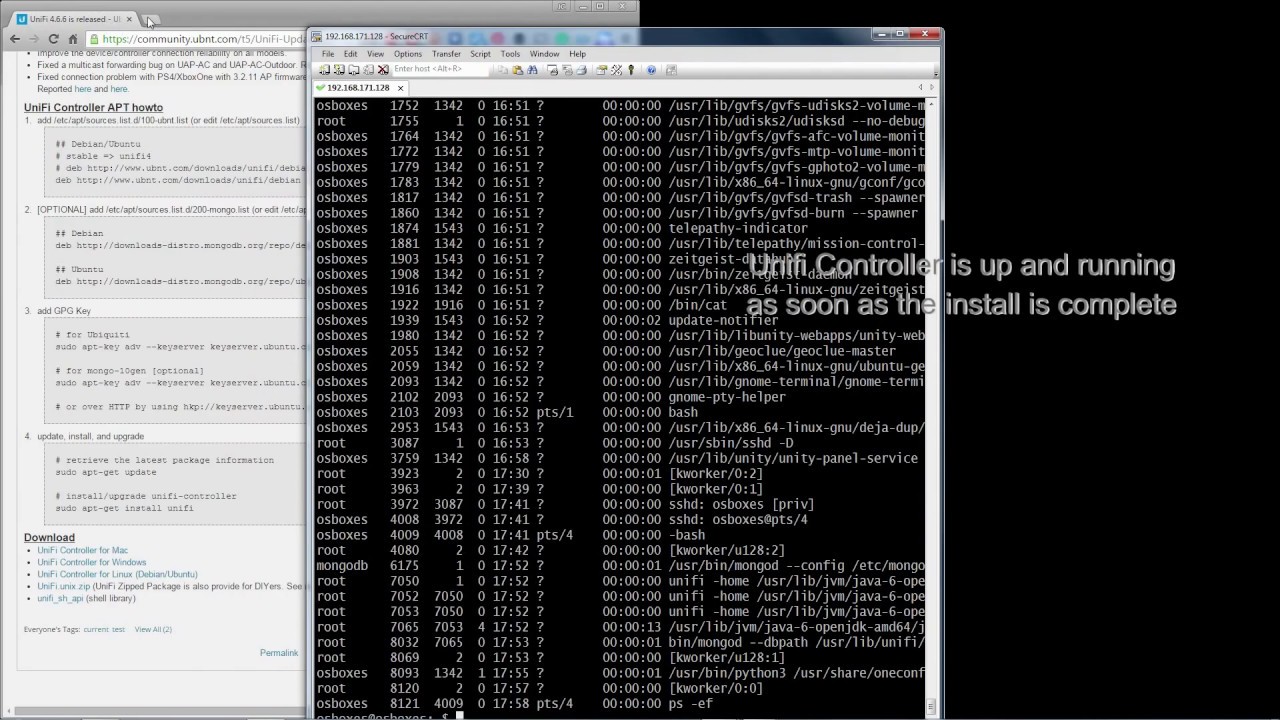1280x720 pixels.
Task: Click the printer icon in SecureCRT toolbar
Action: pyautogui.click(x=581, y=70)
